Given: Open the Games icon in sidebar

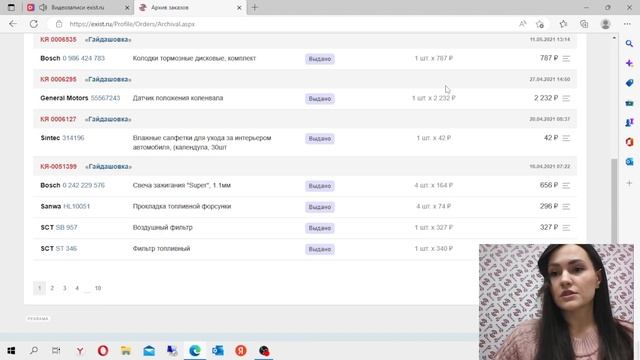Looking at the screenshot, I should pyautogui.click(x=629, y=122).
